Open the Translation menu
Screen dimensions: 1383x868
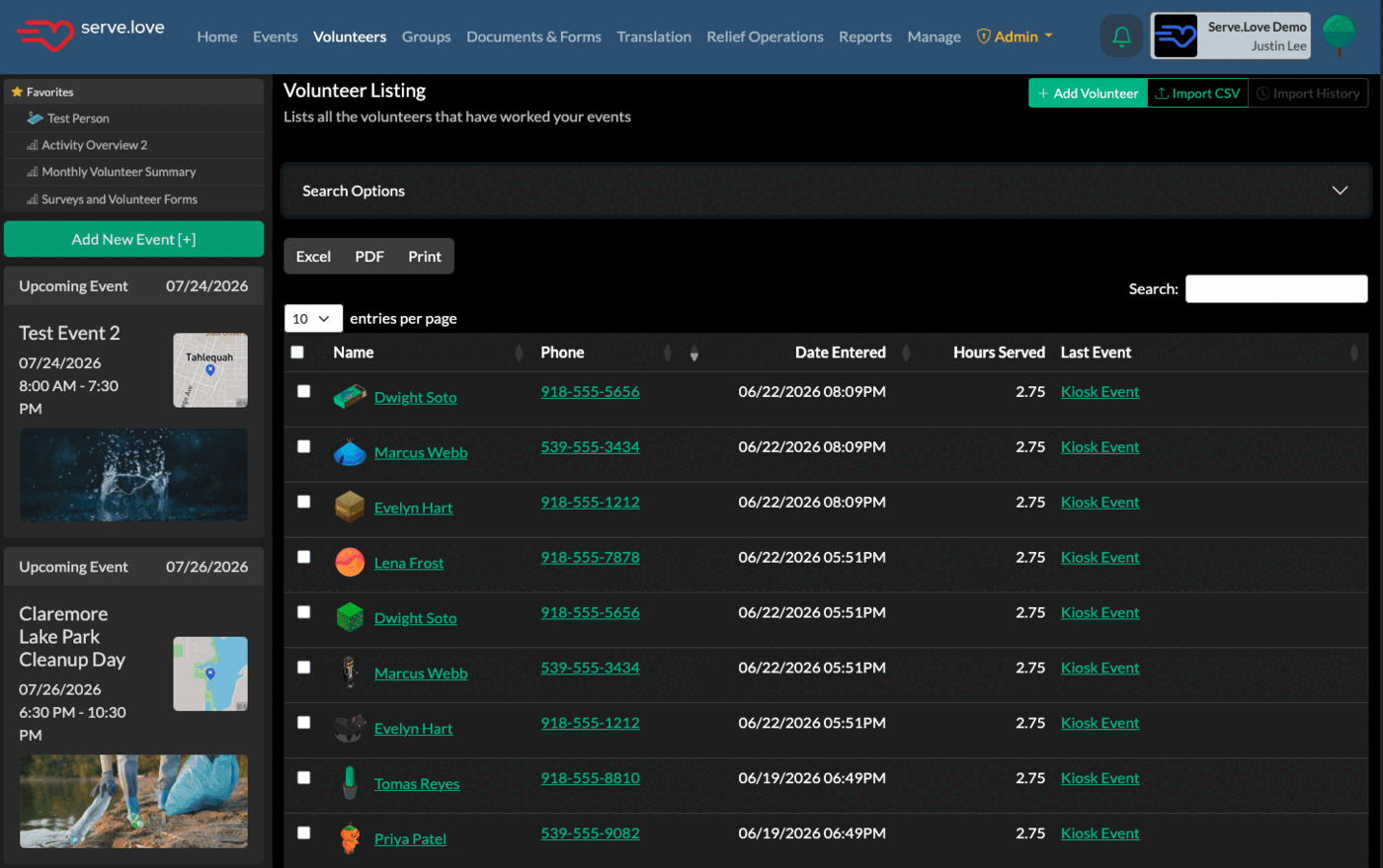(x=654, y=37)
